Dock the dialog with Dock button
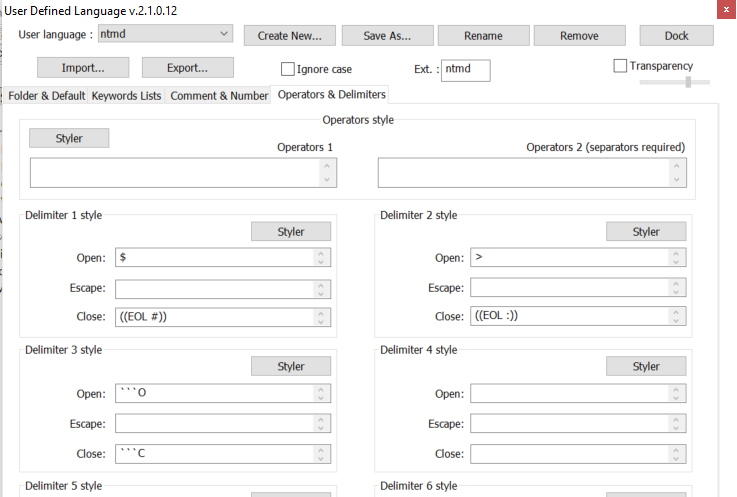 pyautogui.click(x=676, y=35)
